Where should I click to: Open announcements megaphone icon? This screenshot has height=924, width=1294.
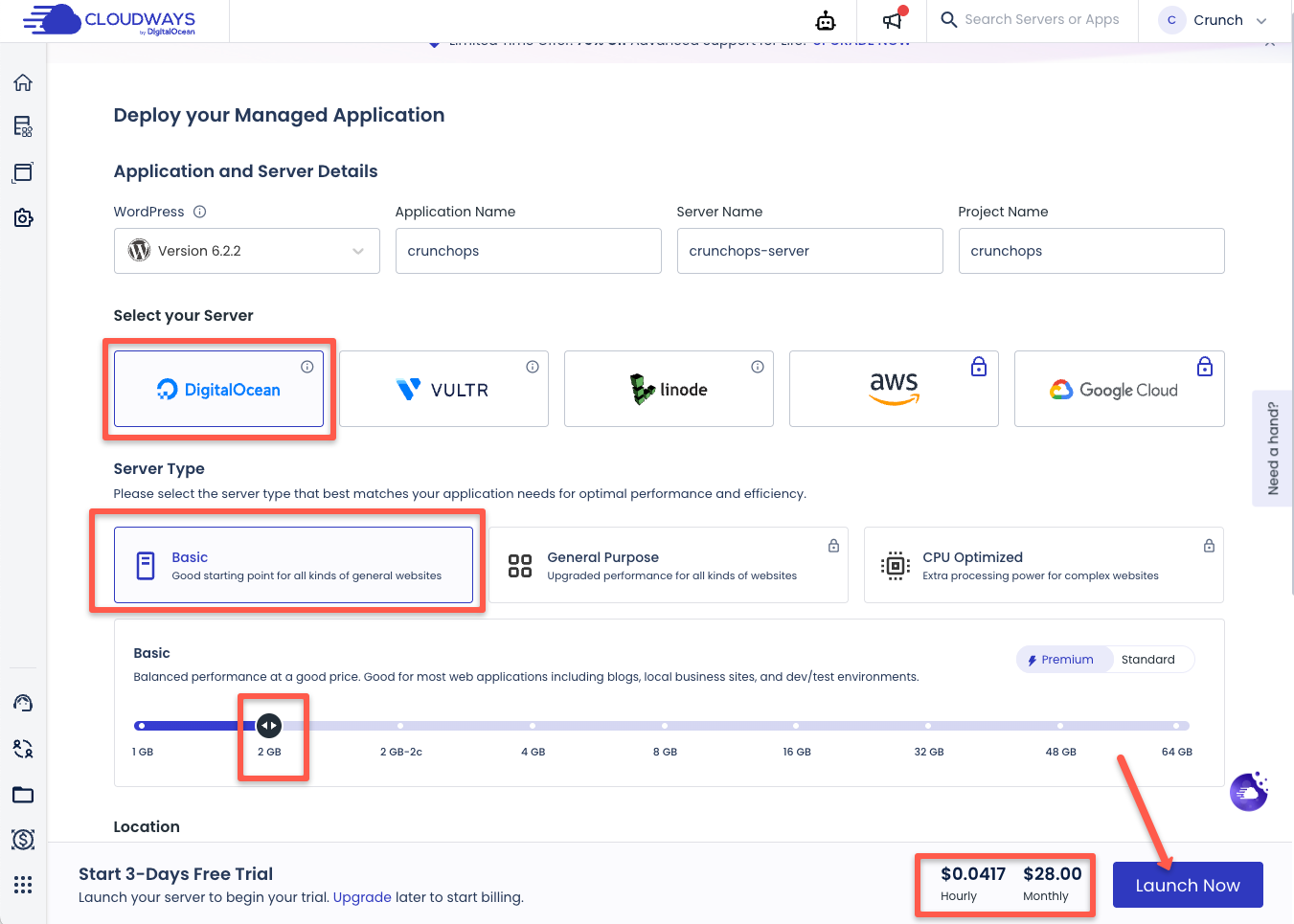tap(893, 20)
